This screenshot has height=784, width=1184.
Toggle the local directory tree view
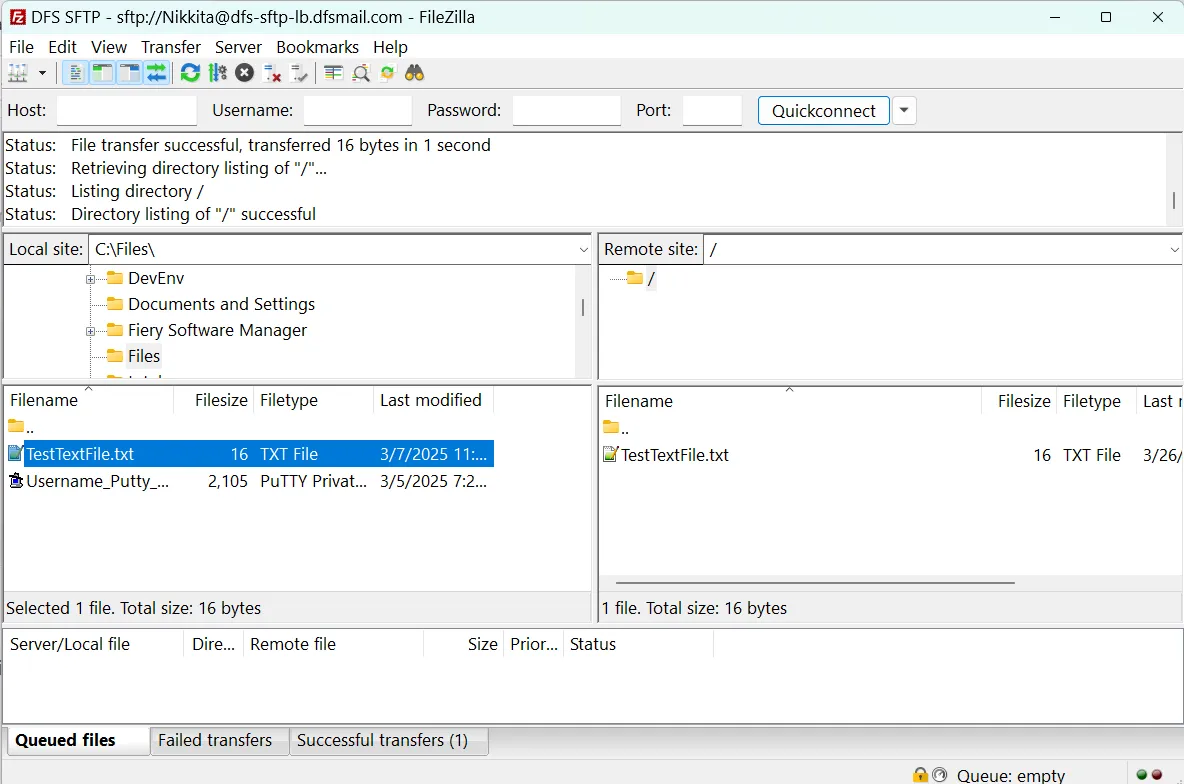102,73
